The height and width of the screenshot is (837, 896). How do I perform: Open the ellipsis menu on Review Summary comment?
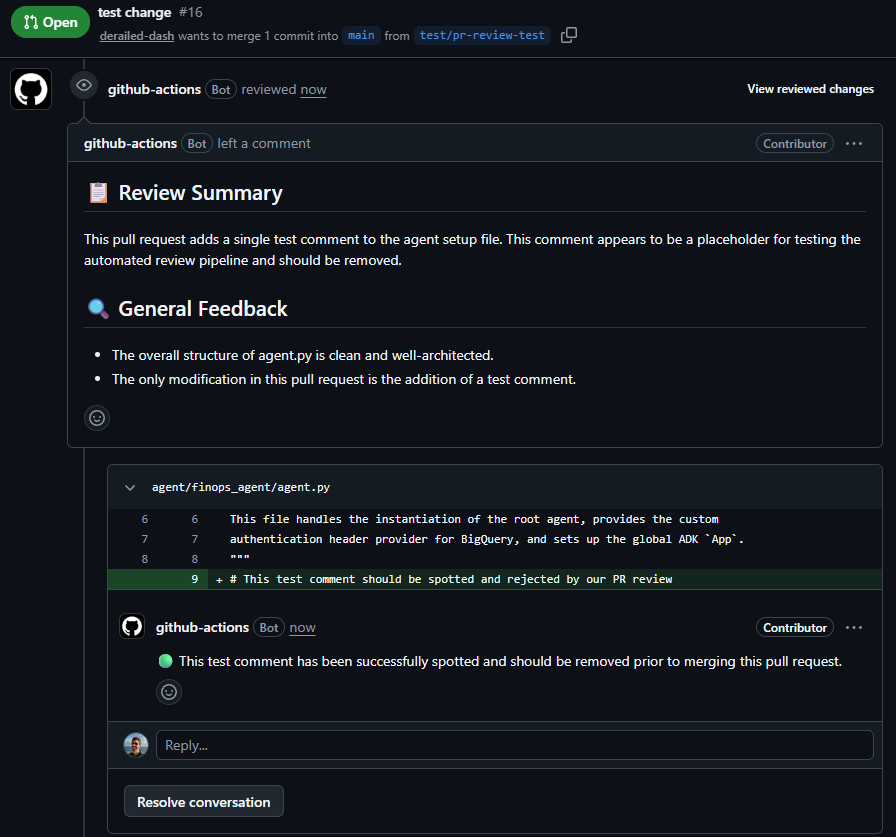[854, 143]
